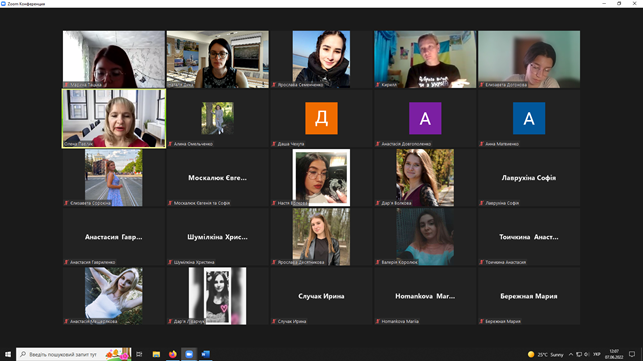Open the weather widget showing 25°C Sunny

(x=545, y=354)
